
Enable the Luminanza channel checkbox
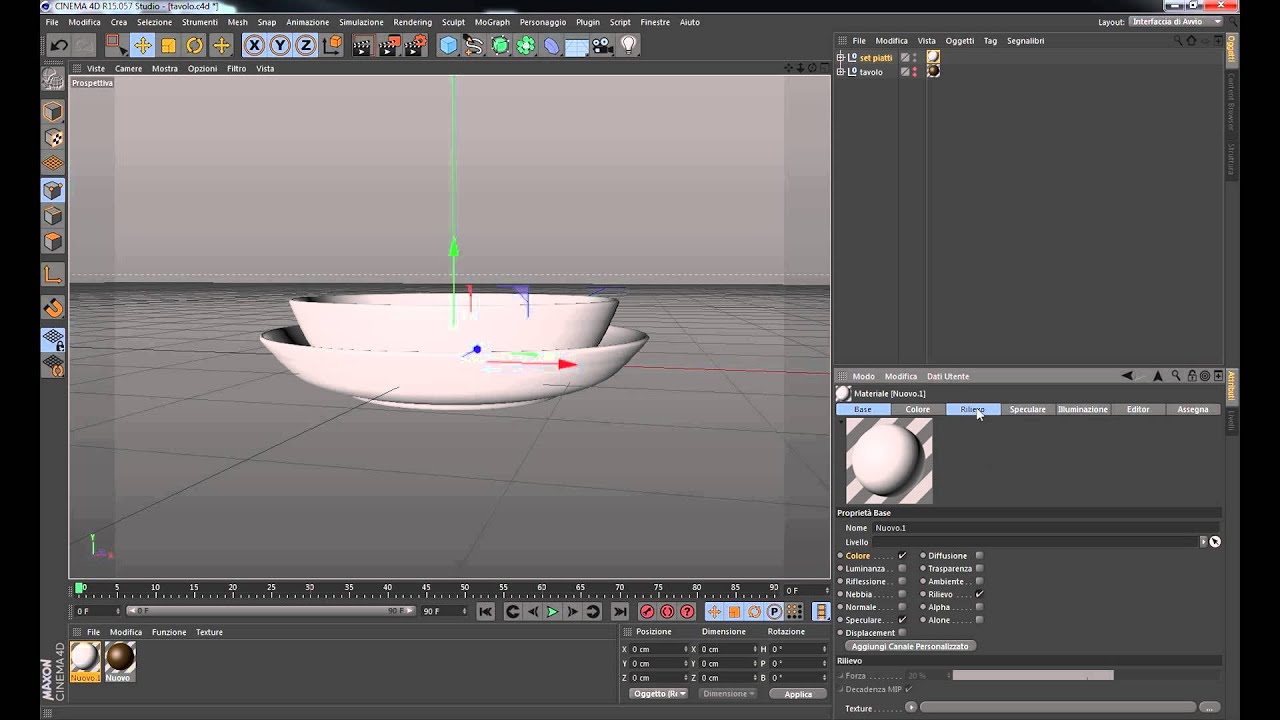pos(902,568)
